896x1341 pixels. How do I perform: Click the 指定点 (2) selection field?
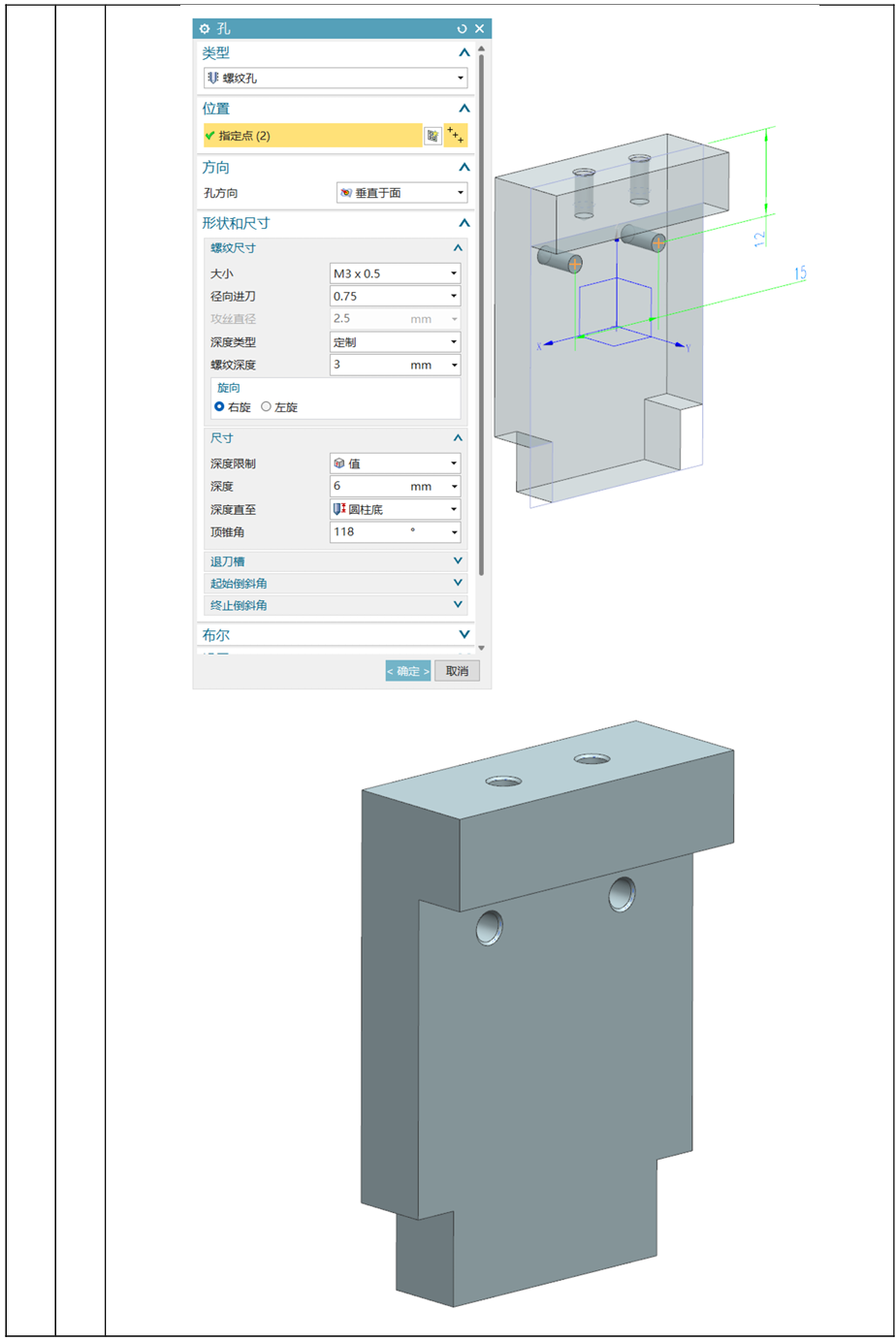pos(312,136)
